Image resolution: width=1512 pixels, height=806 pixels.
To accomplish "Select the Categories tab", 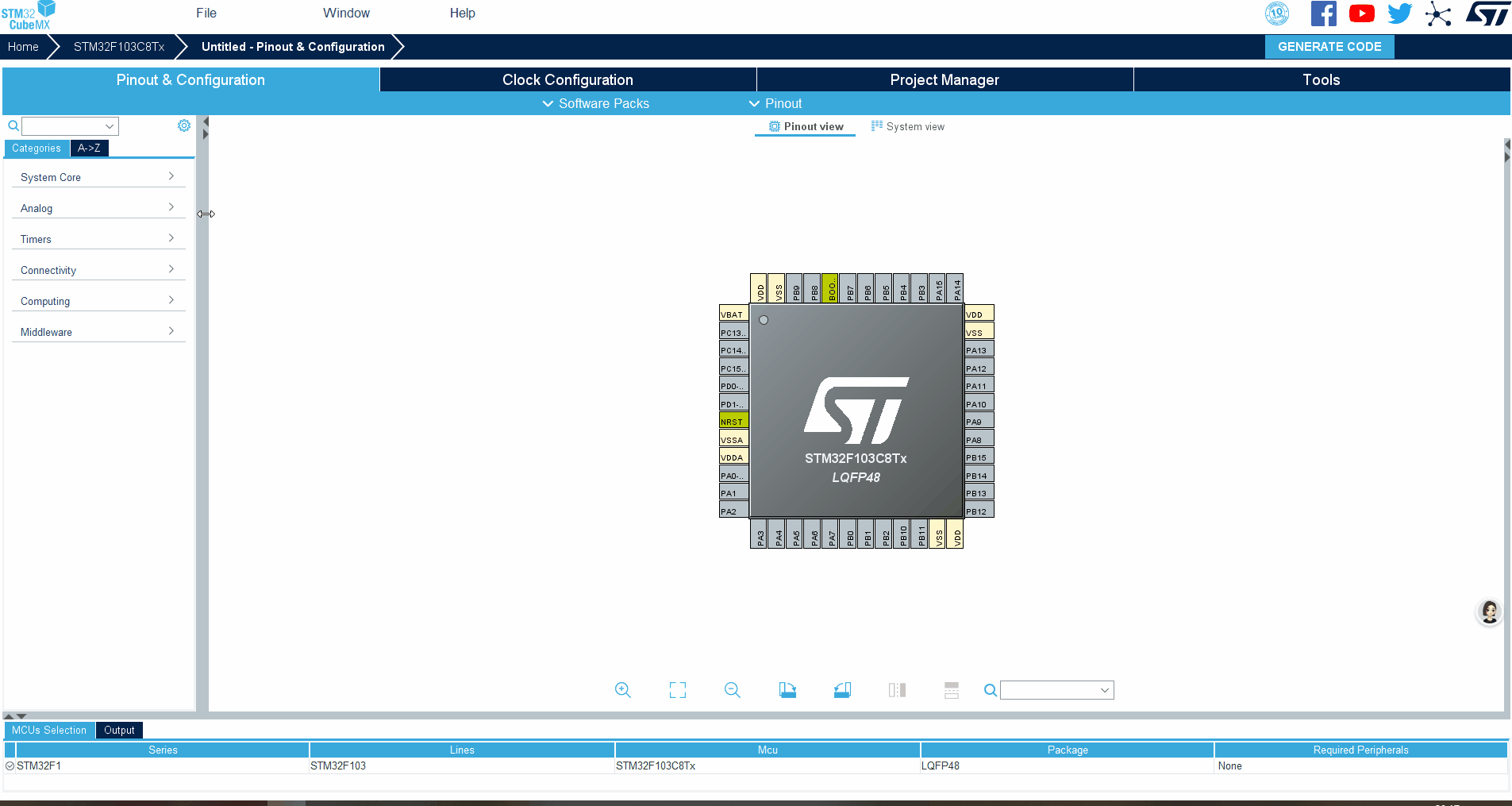I will (37, 148).
